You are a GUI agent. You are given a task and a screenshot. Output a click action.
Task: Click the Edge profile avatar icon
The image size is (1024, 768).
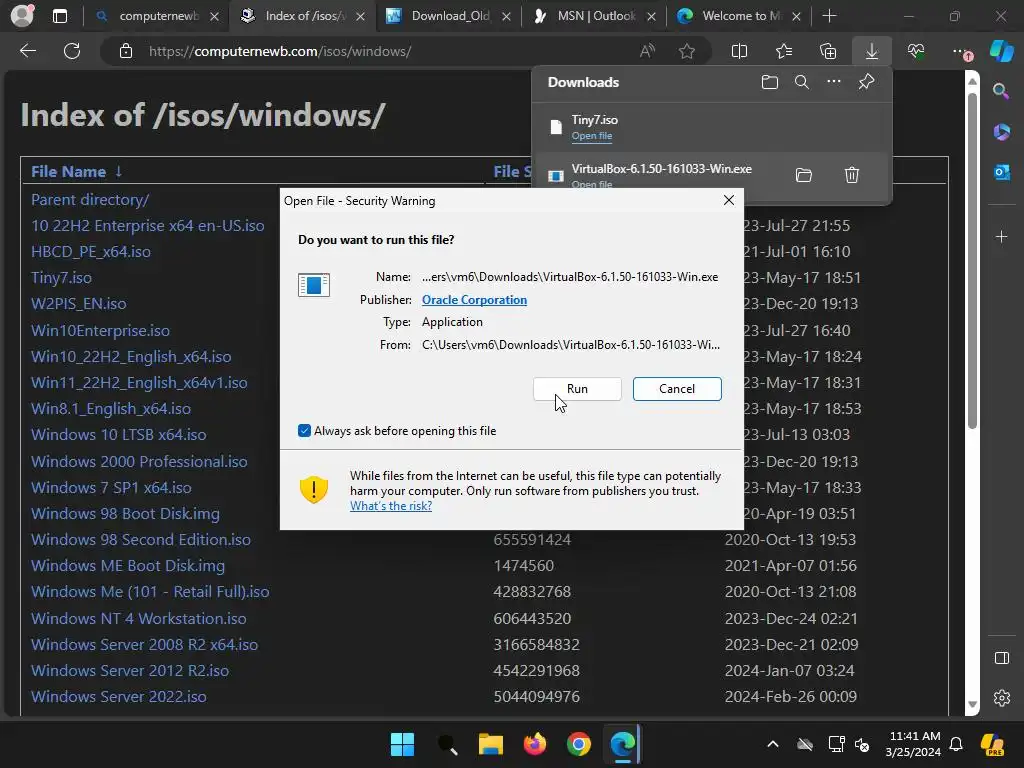tap(22, 16)
